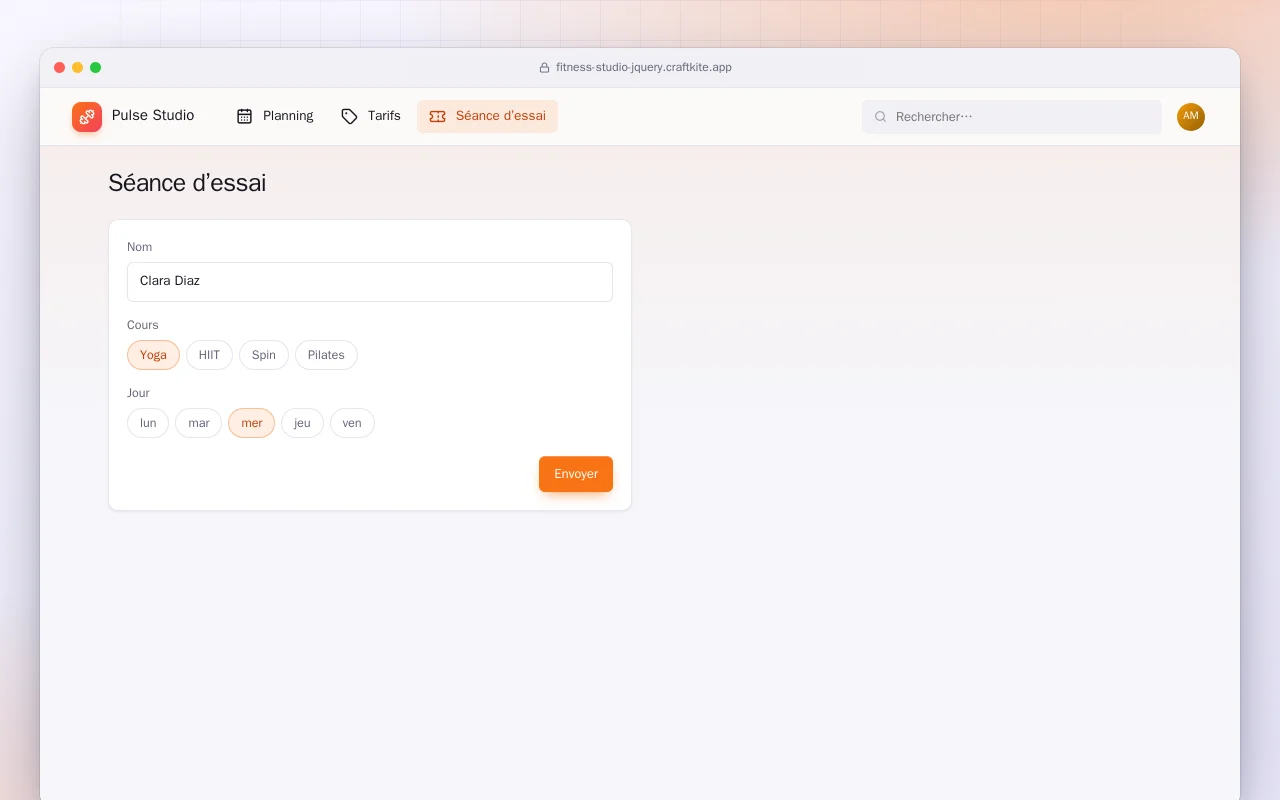
Task: Click the search magnifier icon
Action: (881, 117)
